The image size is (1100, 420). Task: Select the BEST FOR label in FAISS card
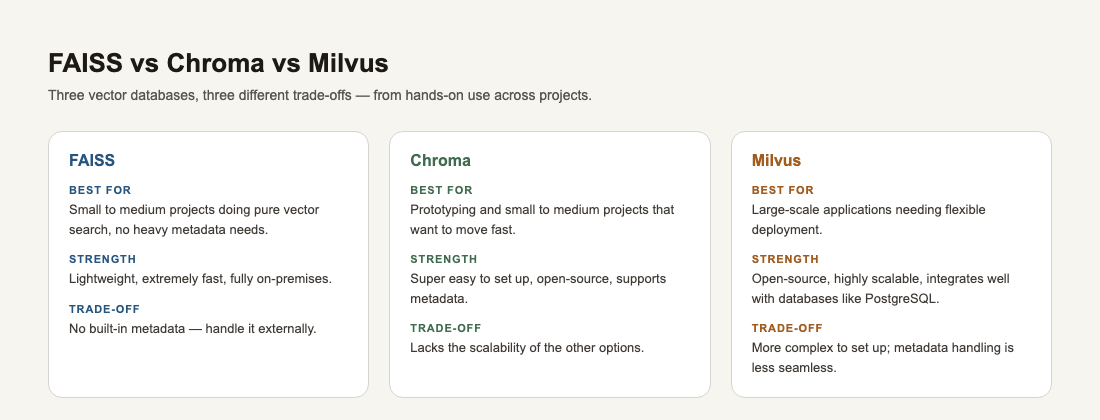[100, 190]
